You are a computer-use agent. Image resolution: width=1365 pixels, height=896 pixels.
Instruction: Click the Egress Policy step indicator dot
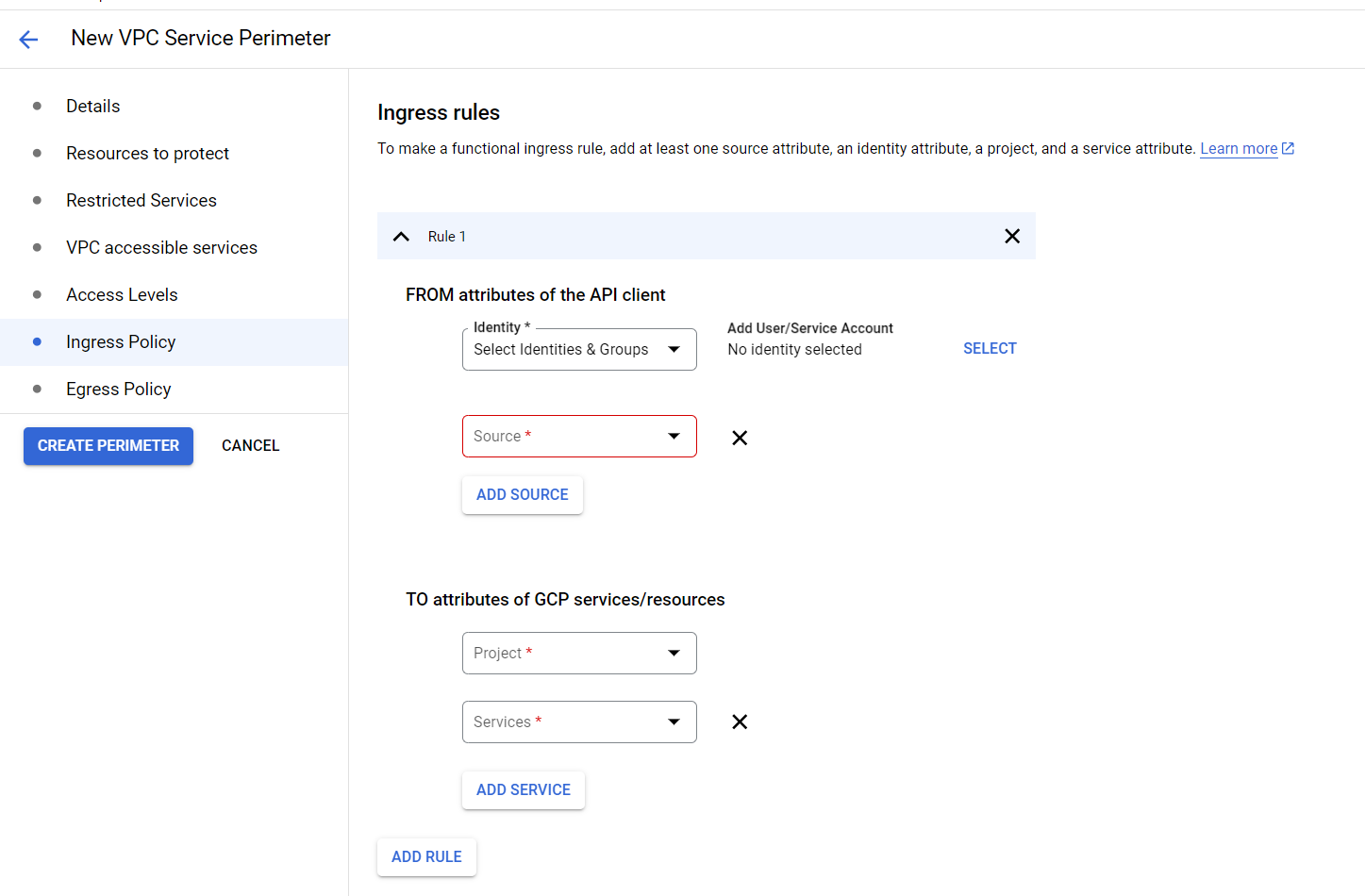point(38,389)
